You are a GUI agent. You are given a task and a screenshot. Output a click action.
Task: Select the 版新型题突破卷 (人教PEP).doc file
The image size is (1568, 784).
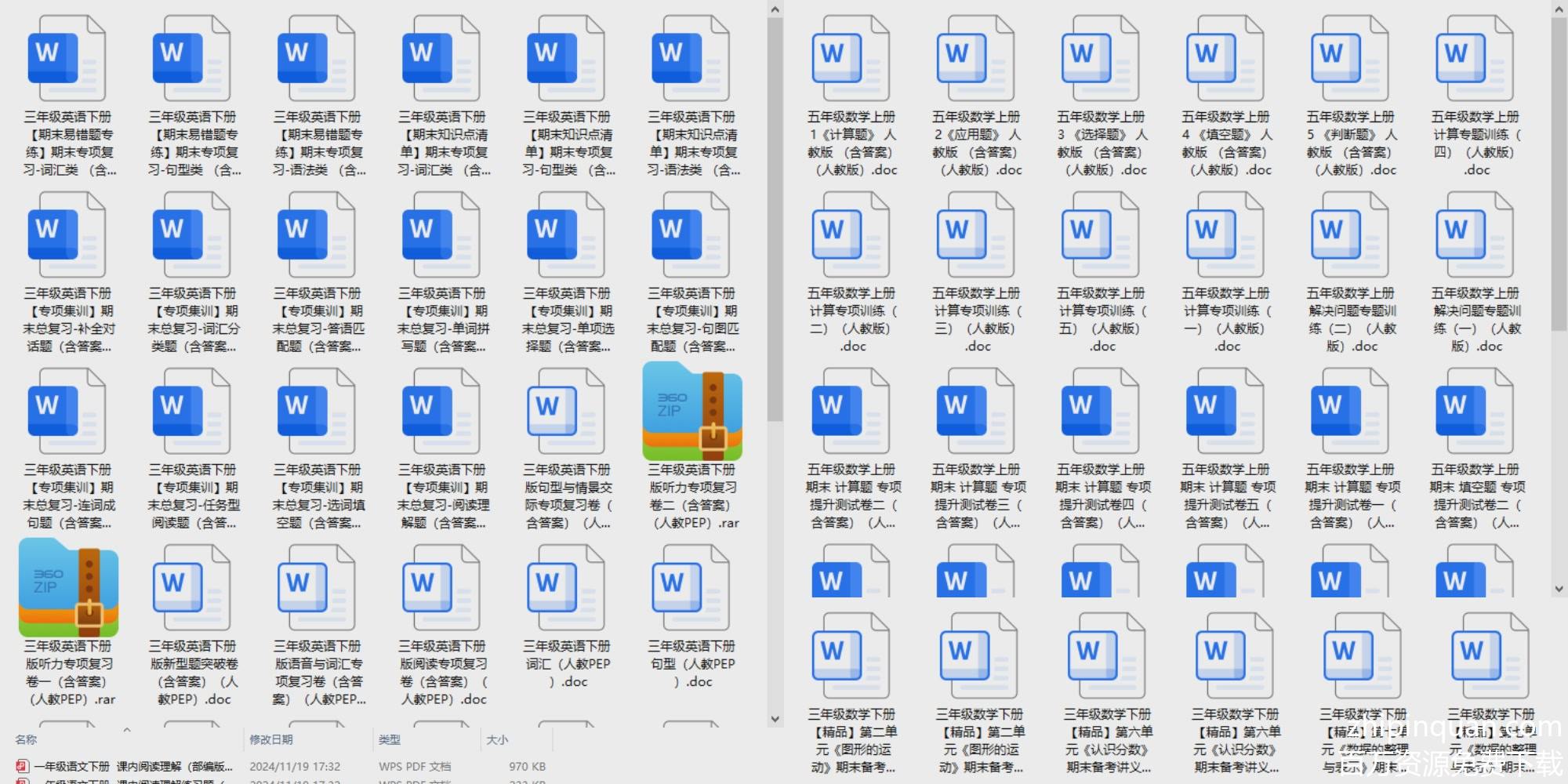pyautogui.click(x=193, y=588)
